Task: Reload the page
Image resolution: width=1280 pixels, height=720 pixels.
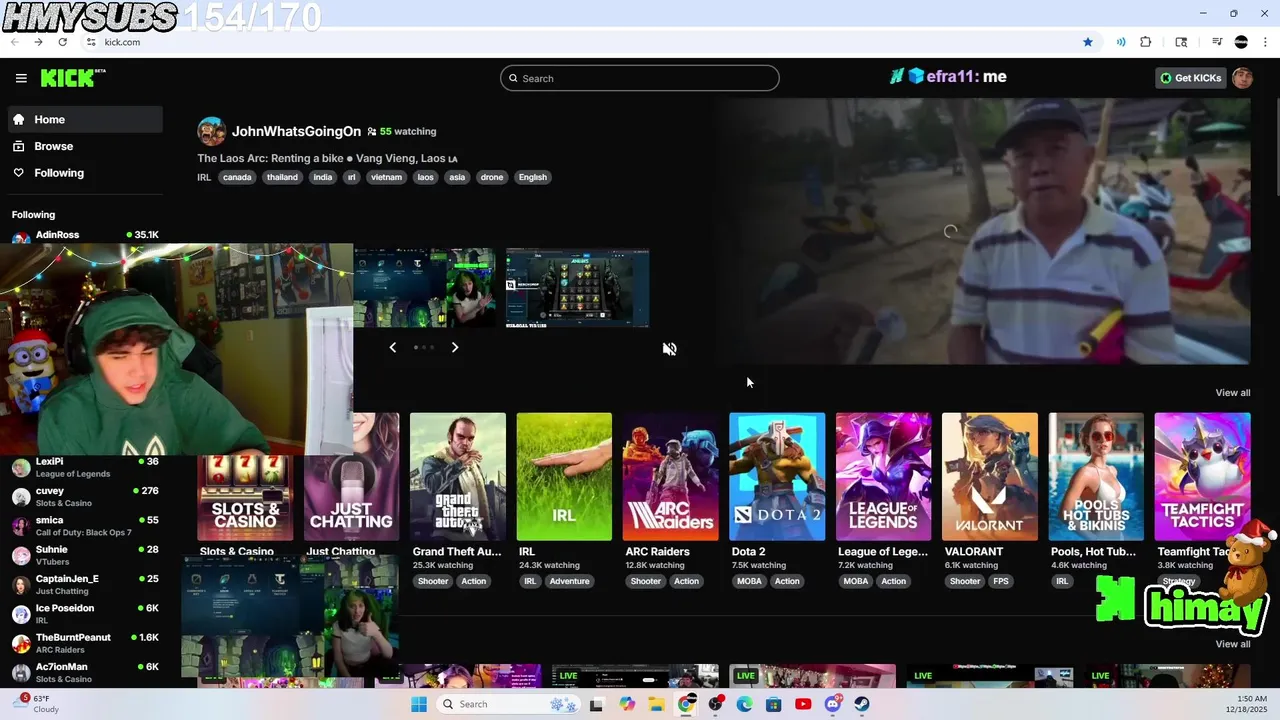Action: [x=63, y=42]
